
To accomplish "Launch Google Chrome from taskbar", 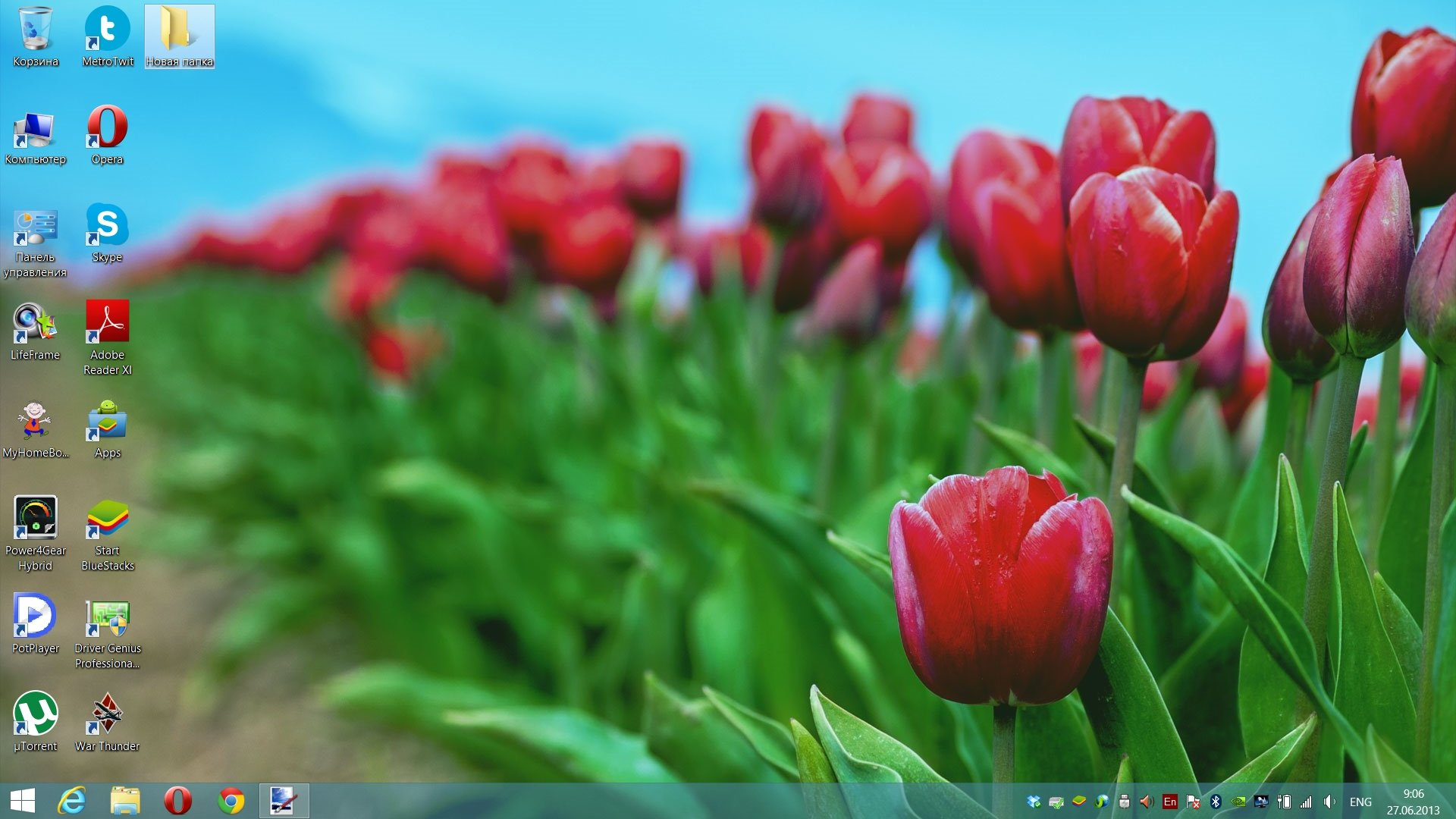I will coord(231,801).
